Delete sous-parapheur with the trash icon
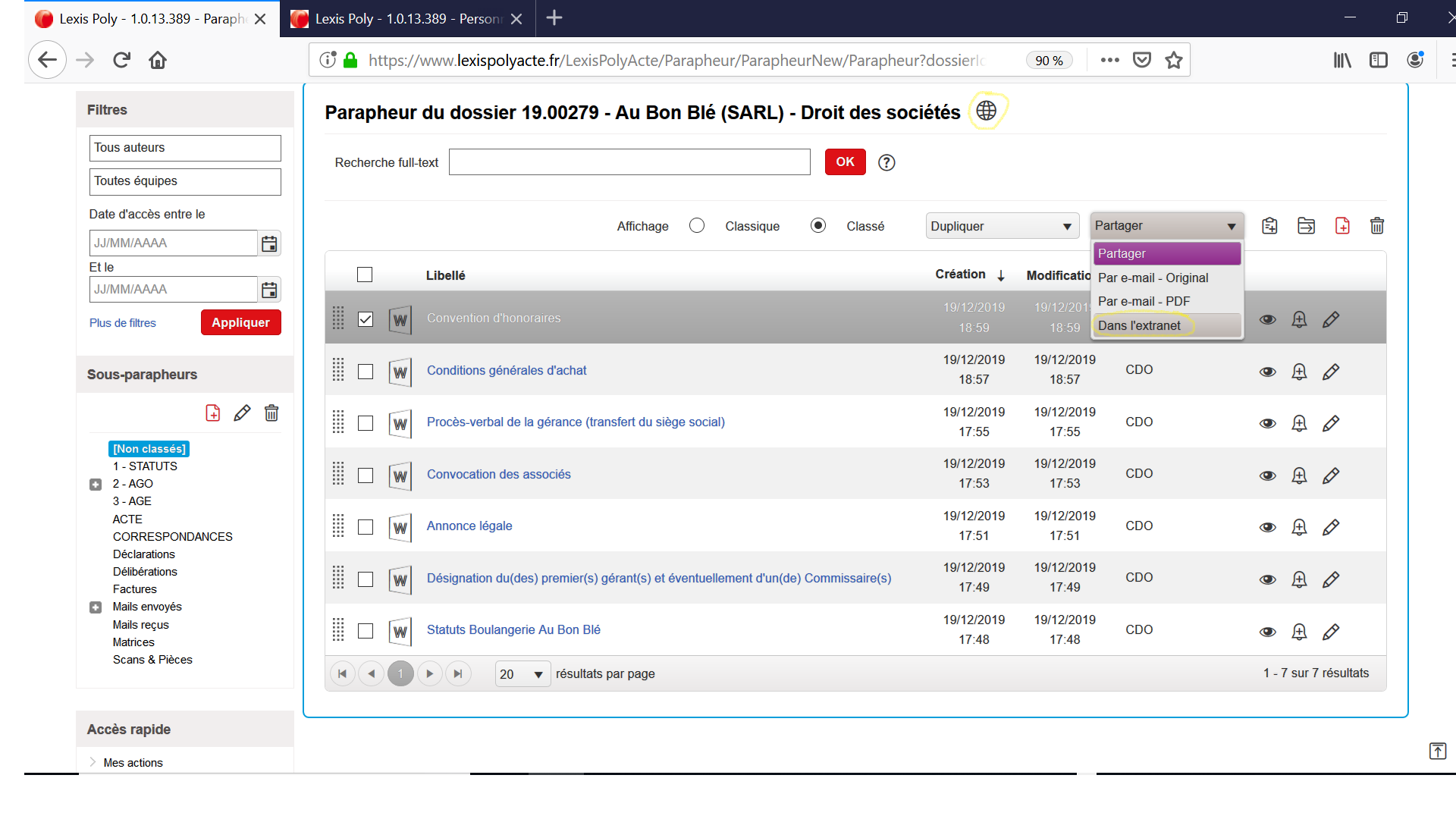This screenshot has width=1456, height=819. [271, 413]
